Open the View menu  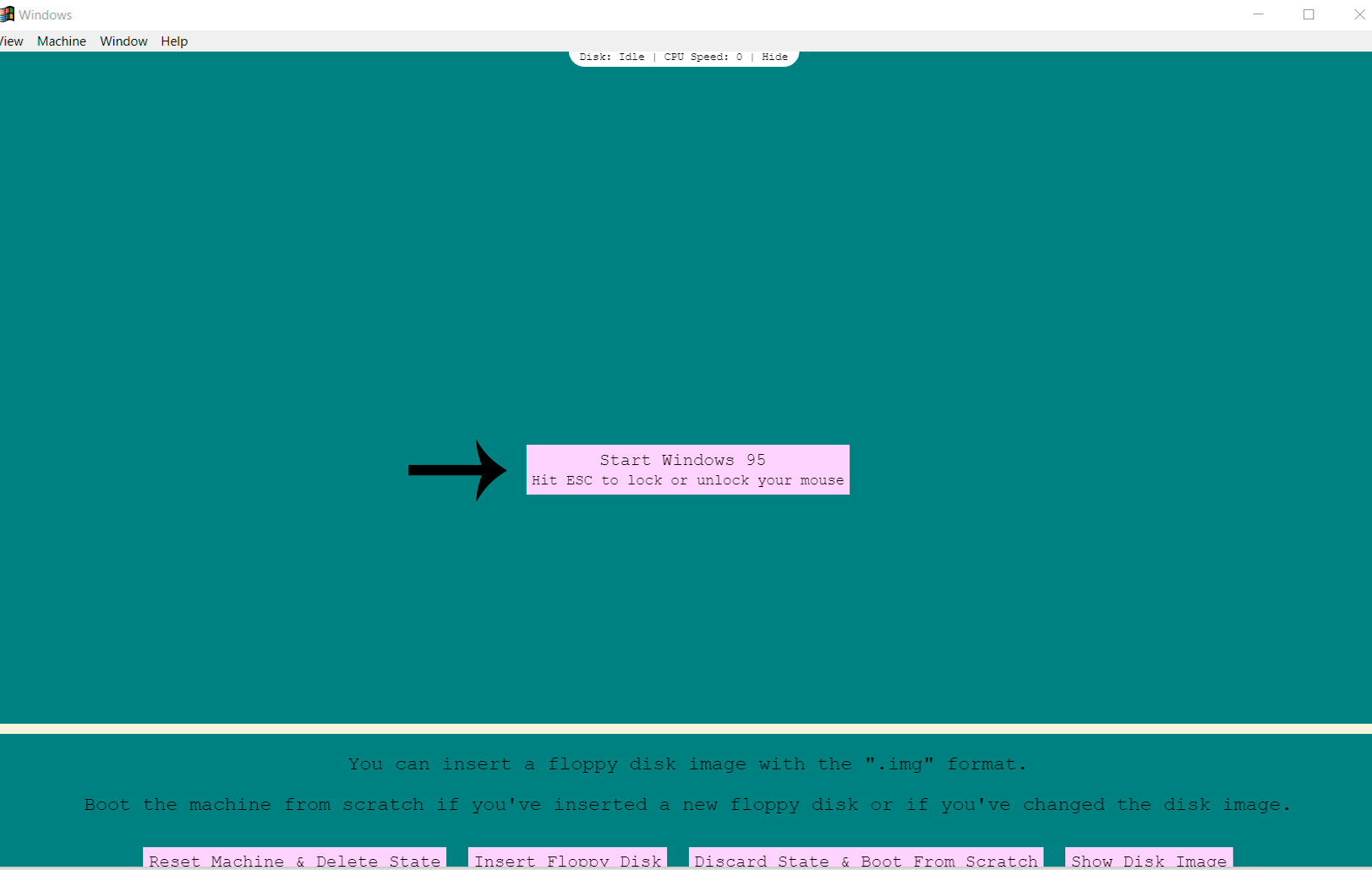pos(11,41)
